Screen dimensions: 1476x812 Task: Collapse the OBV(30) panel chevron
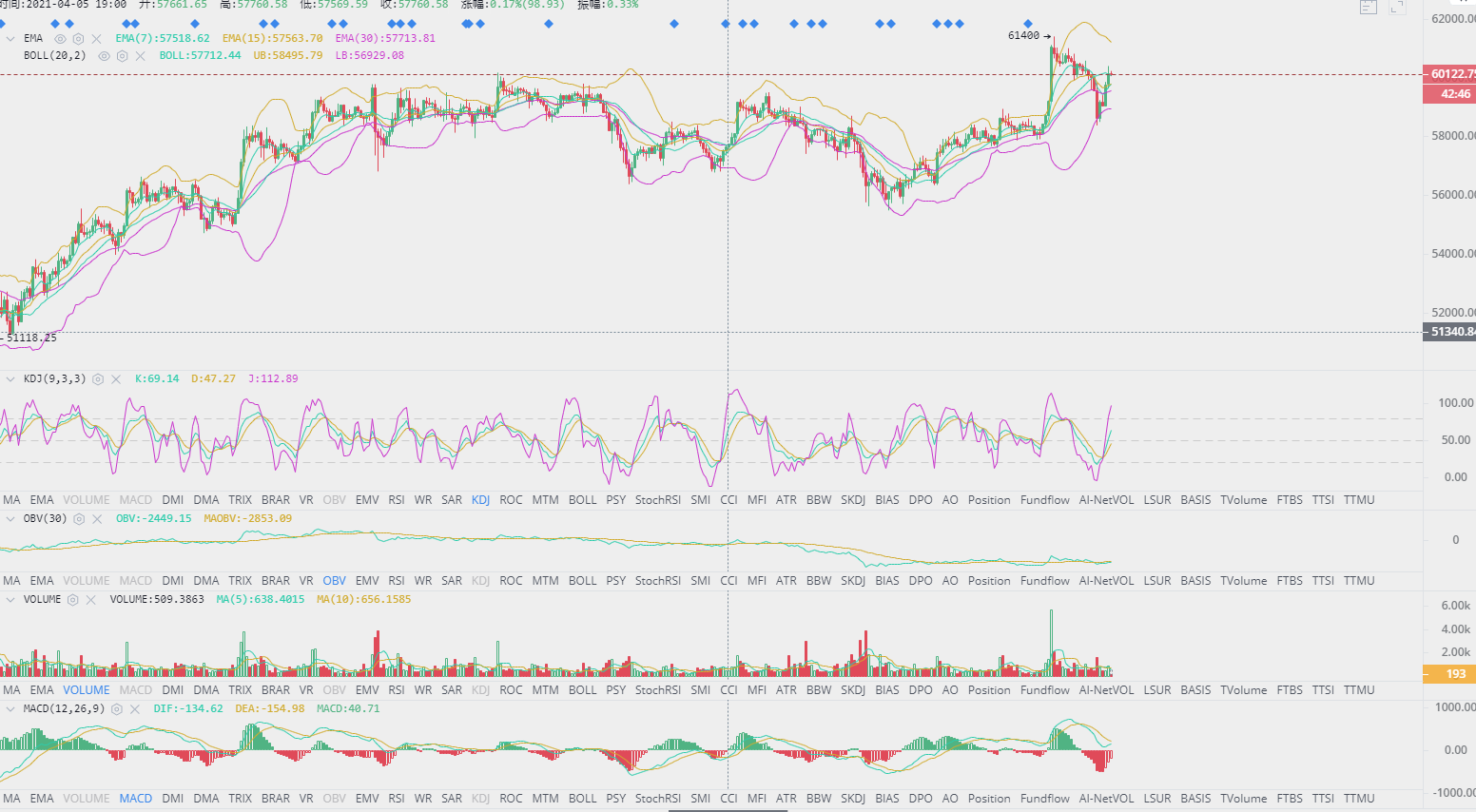10,519
